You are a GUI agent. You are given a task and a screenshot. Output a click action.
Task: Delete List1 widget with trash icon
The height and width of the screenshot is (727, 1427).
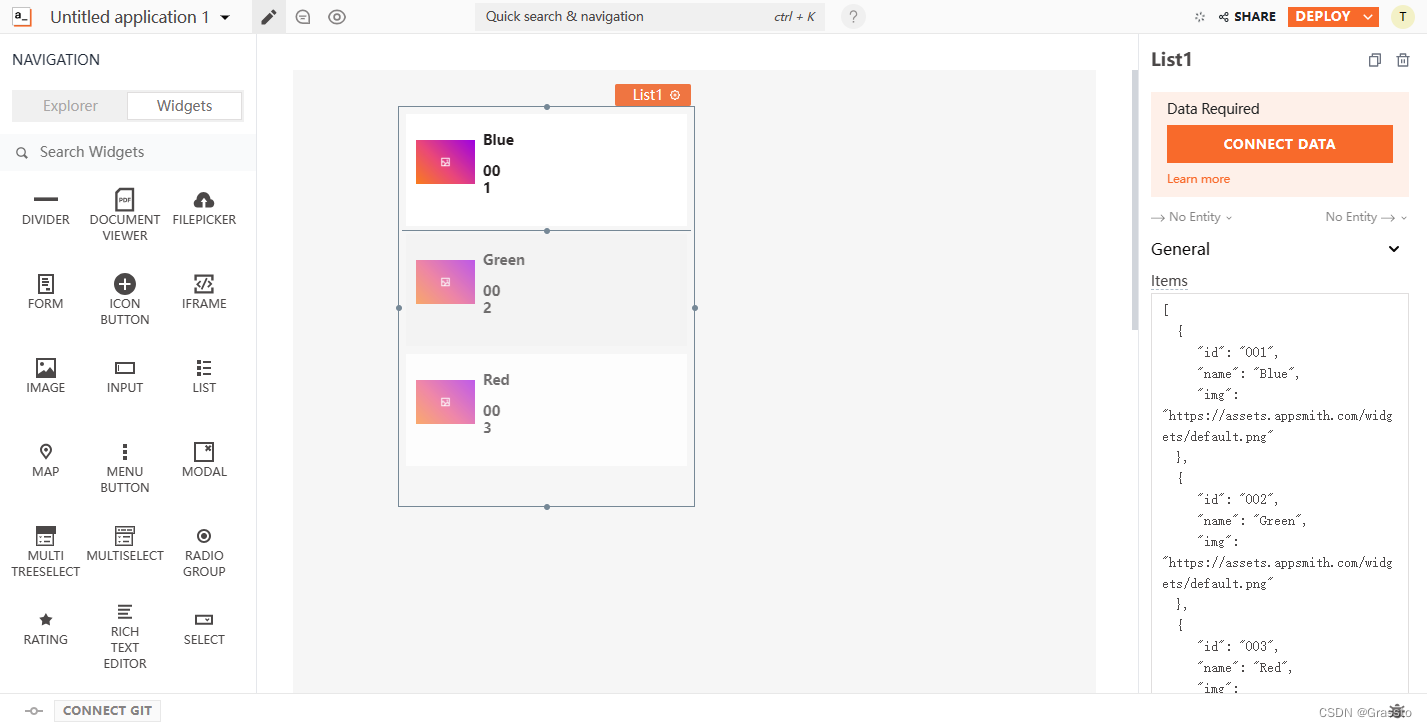click(1403, 60)
